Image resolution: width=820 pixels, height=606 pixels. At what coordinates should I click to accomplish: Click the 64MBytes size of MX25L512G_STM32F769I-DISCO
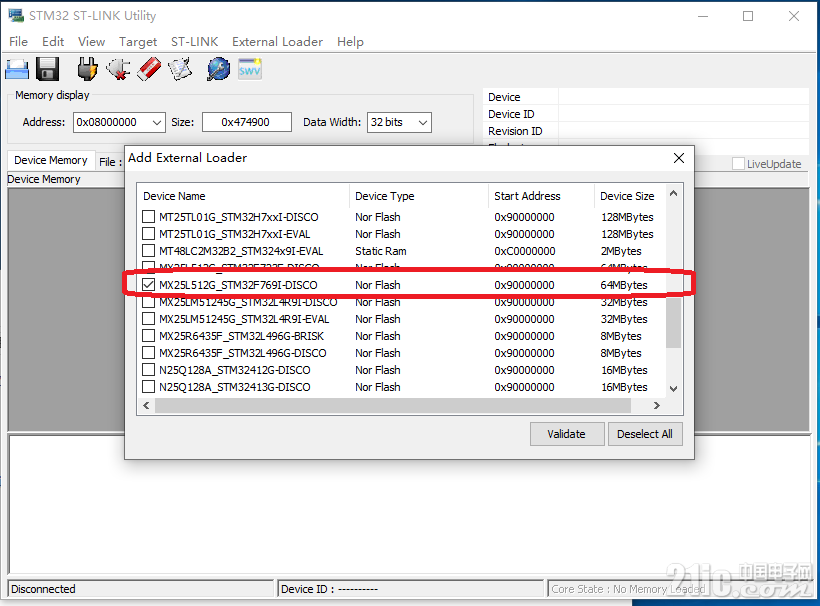pyautogui.click(x=624, y=285)
